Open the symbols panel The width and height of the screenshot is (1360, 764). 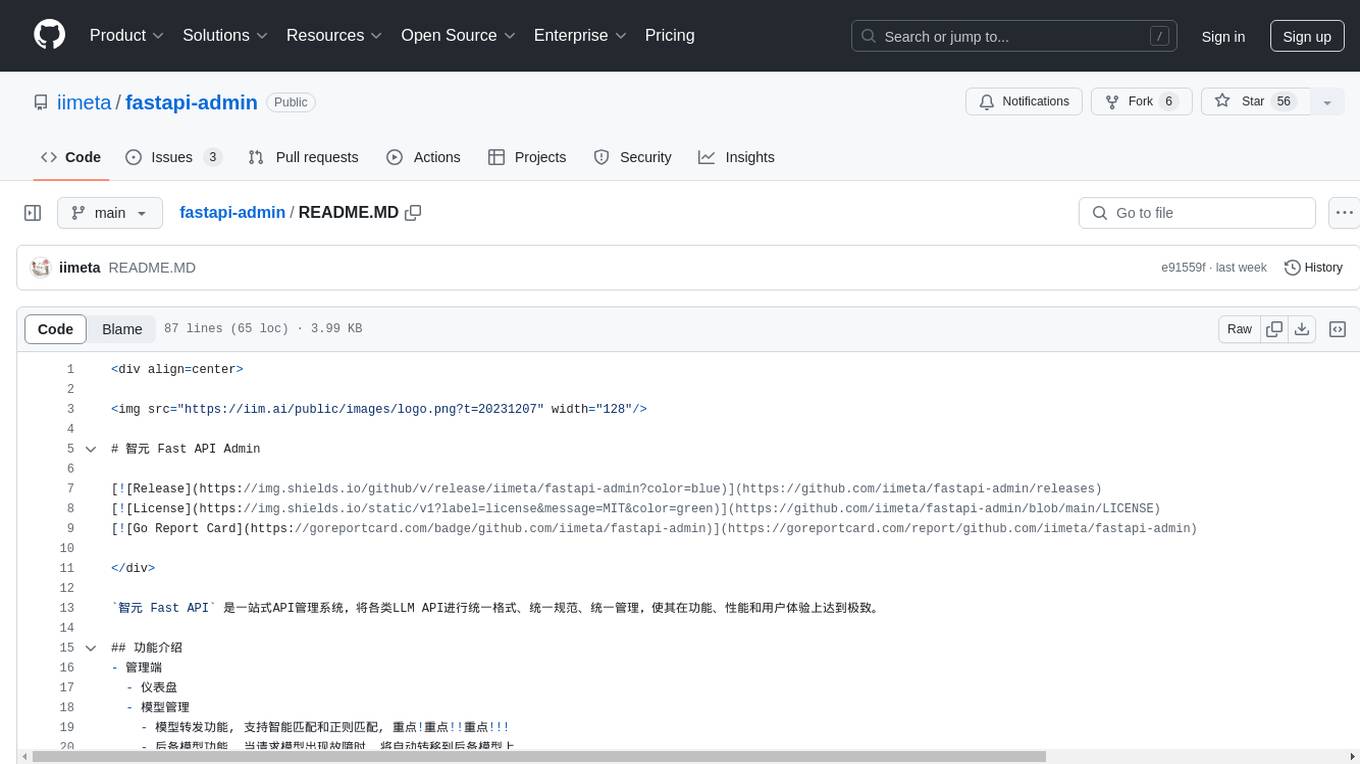[1337, 329]
